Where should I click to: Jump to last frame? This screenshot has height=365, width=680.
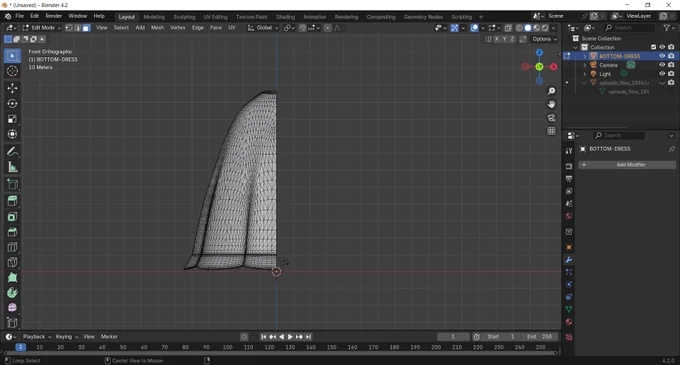[308, 337]
